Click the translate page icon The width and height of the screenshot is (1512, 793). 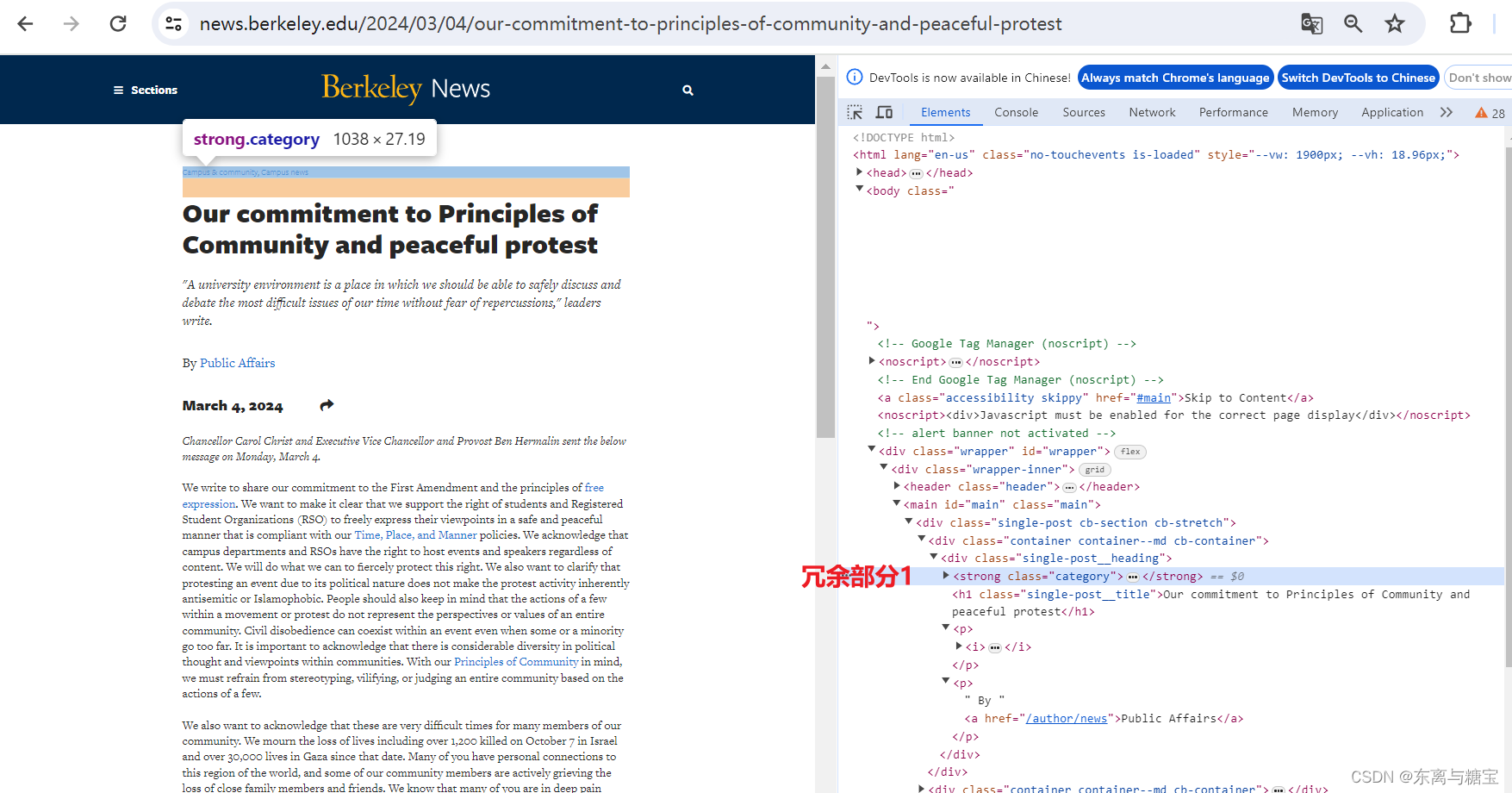point(1311,24)
